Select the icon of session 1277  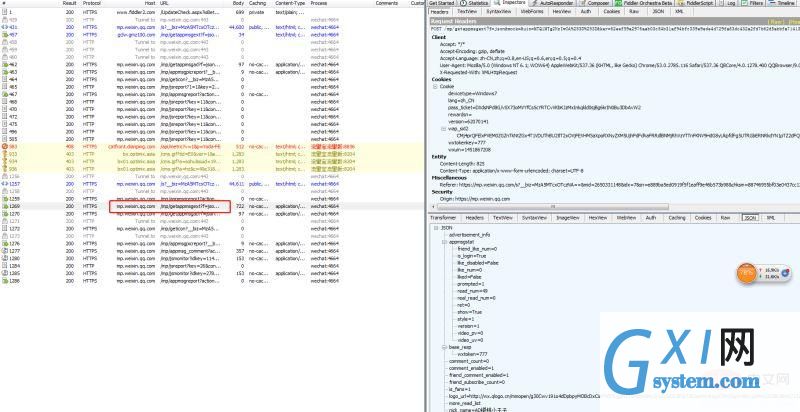5,251
